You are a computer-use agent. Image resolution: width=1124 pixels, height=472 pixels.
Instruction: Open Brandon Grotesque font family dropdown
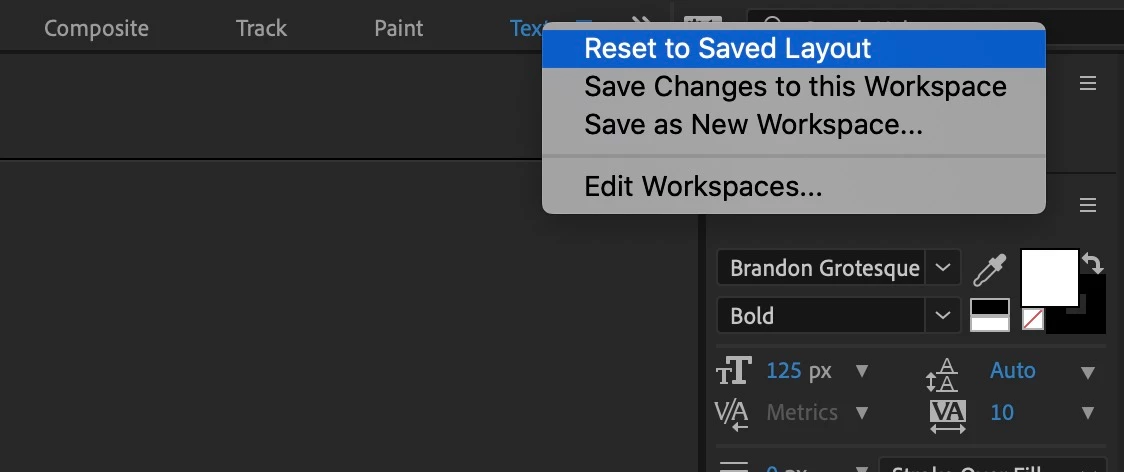942,268
